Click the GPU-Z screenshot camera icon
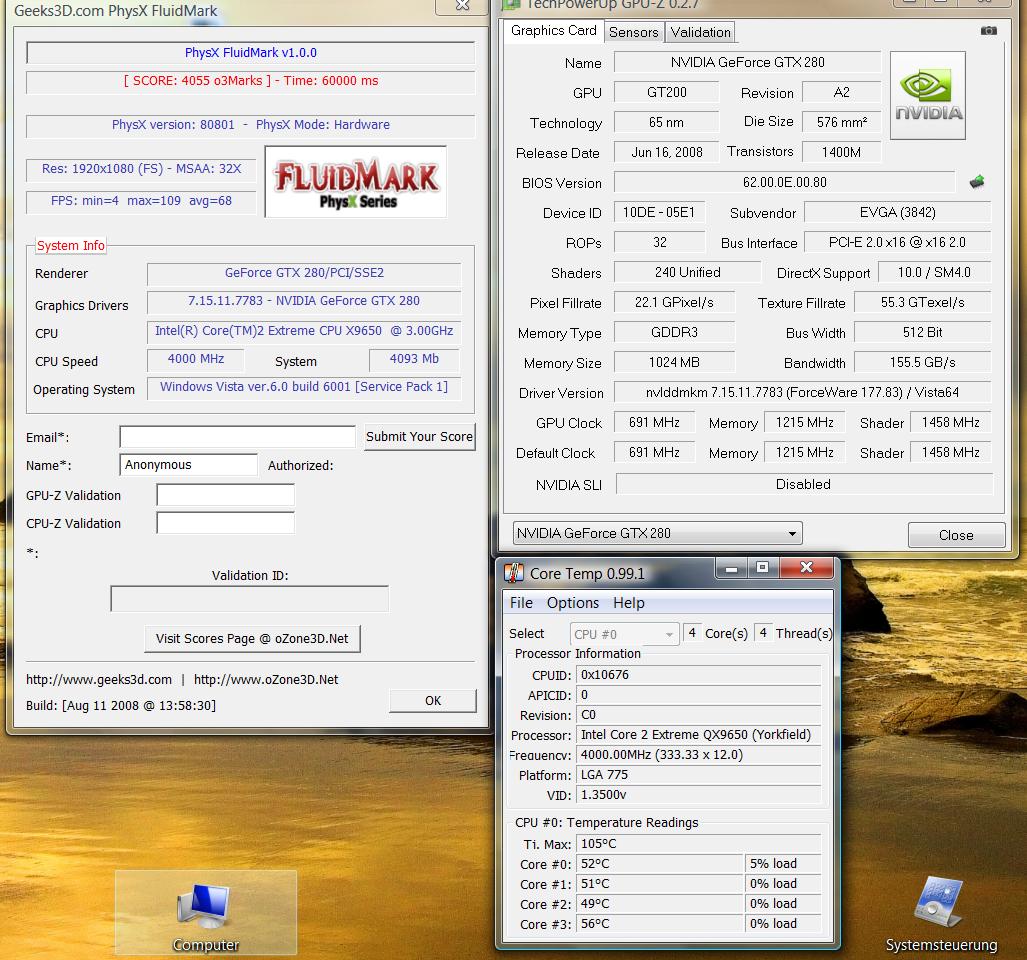The height and width of the screenshot is (960, 1027). (x=988, y=31)
